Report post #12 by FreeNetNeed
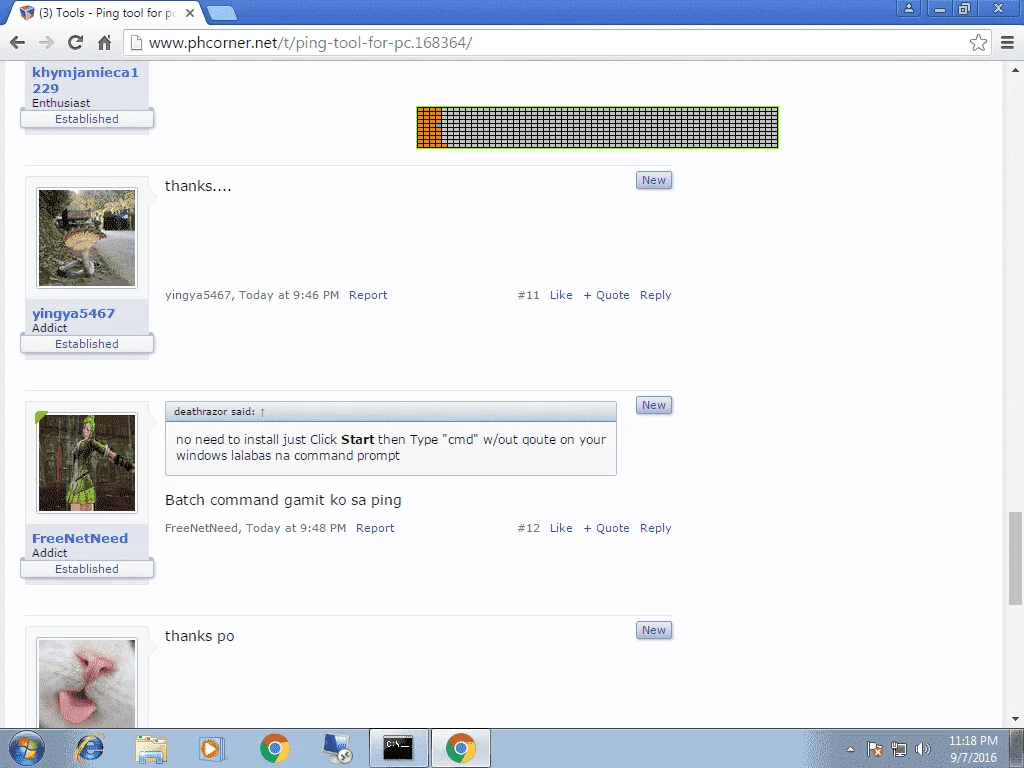The image size is (1024, 768). tap(375, 528)
